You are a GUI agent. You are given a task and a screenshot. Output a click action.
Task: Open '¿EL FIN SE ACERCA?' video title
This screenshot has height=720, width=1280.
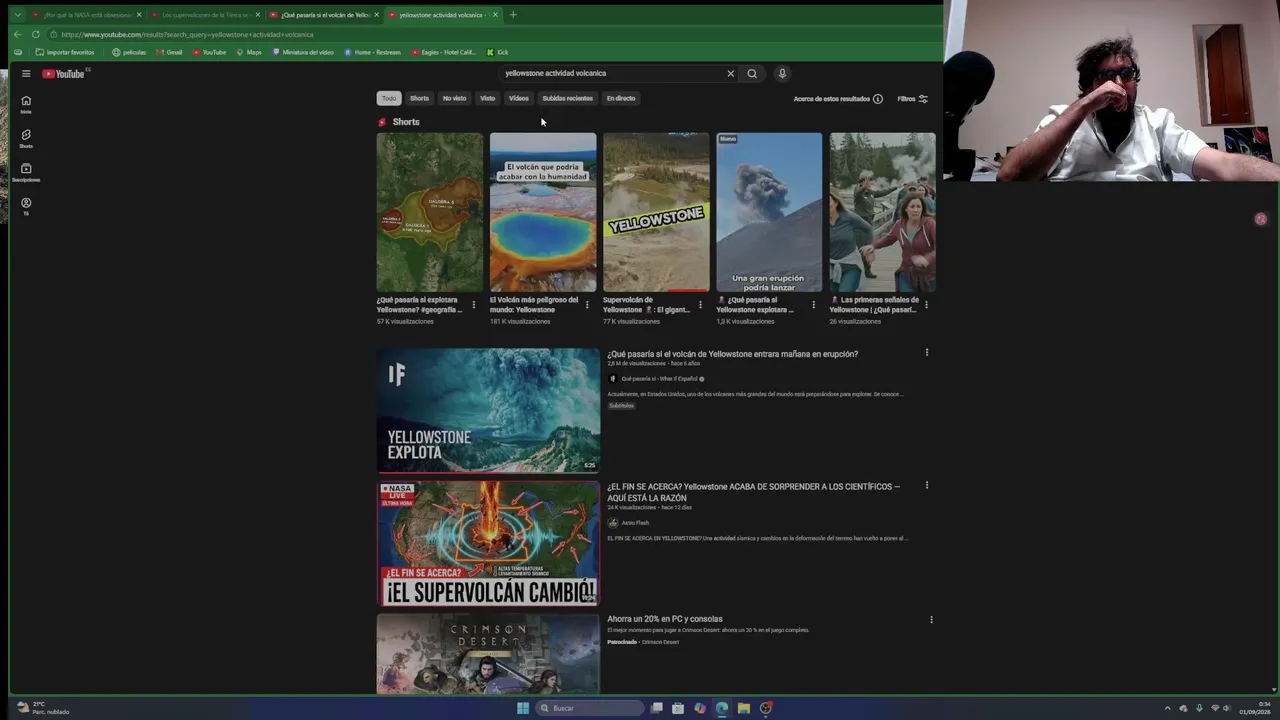click(x=753, y=492)
